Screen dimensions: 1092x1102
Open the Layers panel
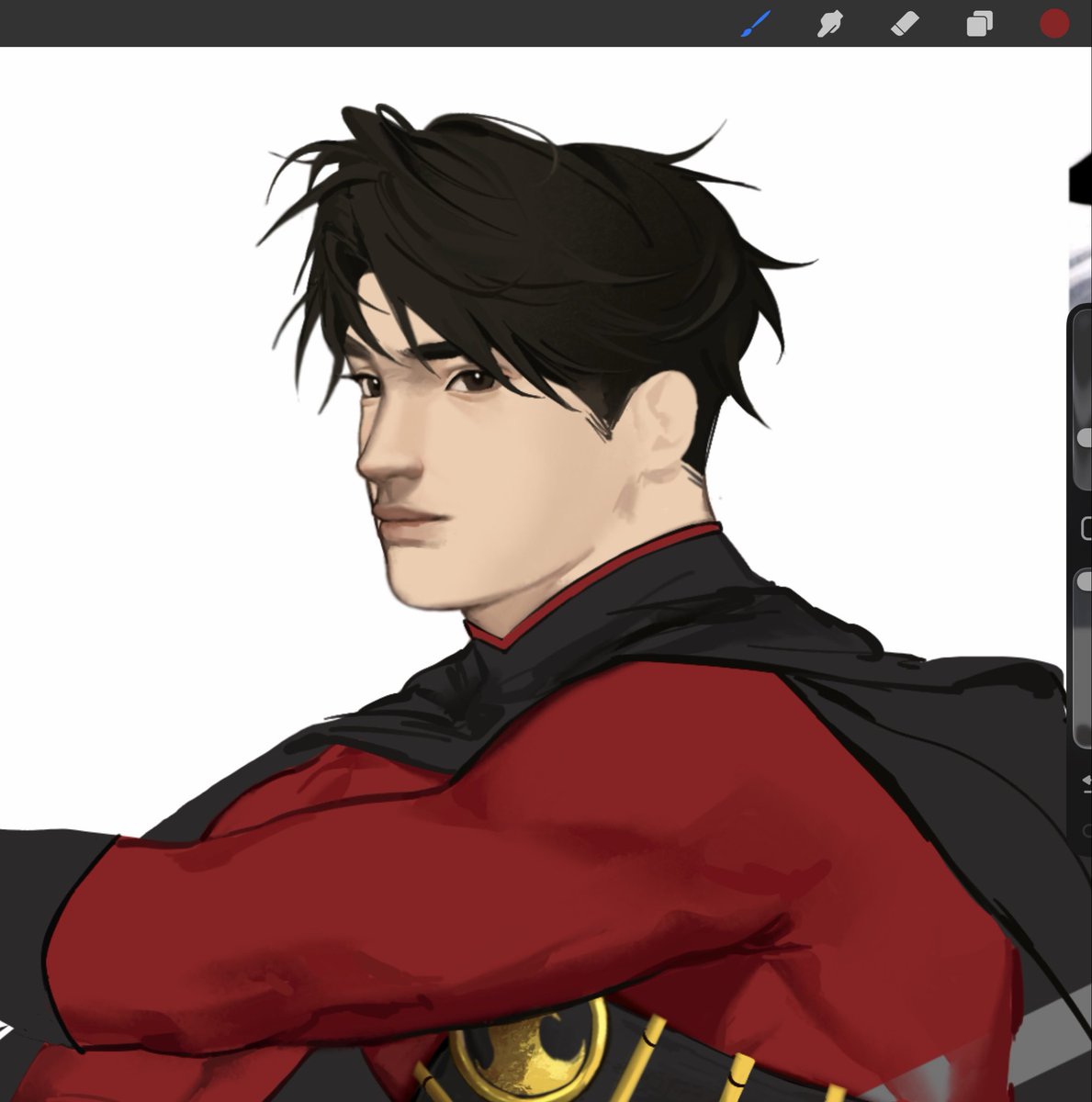(980, 24)
